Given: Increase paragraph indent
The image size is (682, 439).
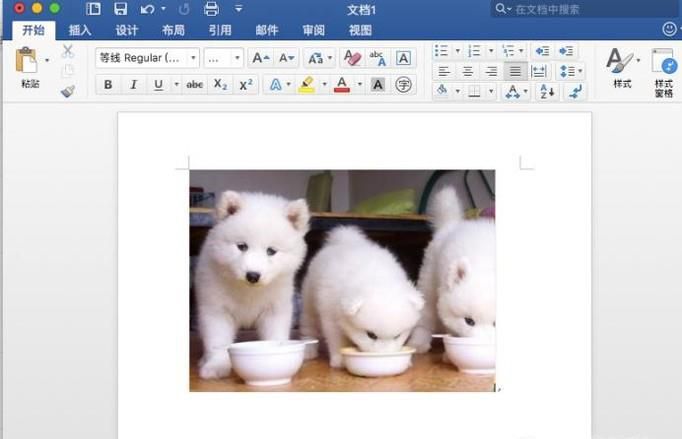Looking at the screenshot, I should pos(566,51).
